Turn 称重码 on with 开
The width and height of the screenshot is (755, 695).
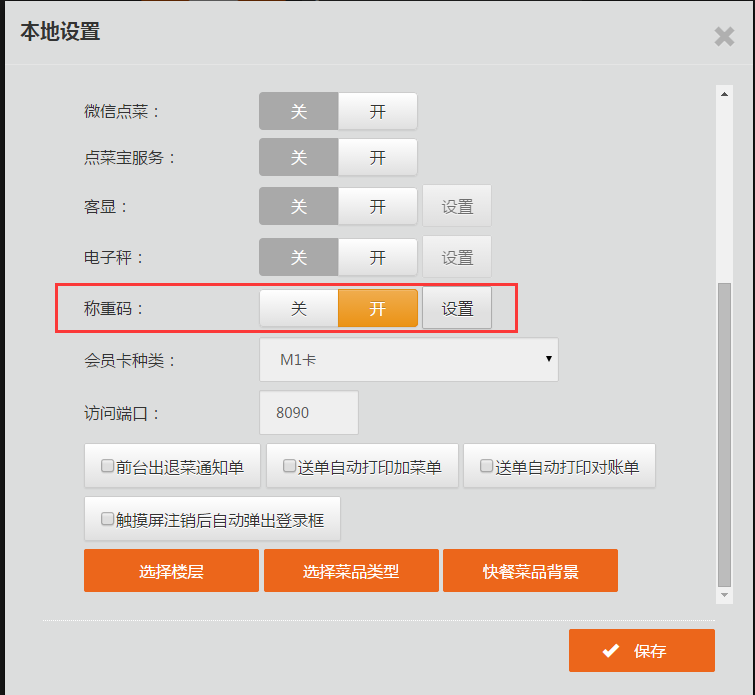(378, 308)
